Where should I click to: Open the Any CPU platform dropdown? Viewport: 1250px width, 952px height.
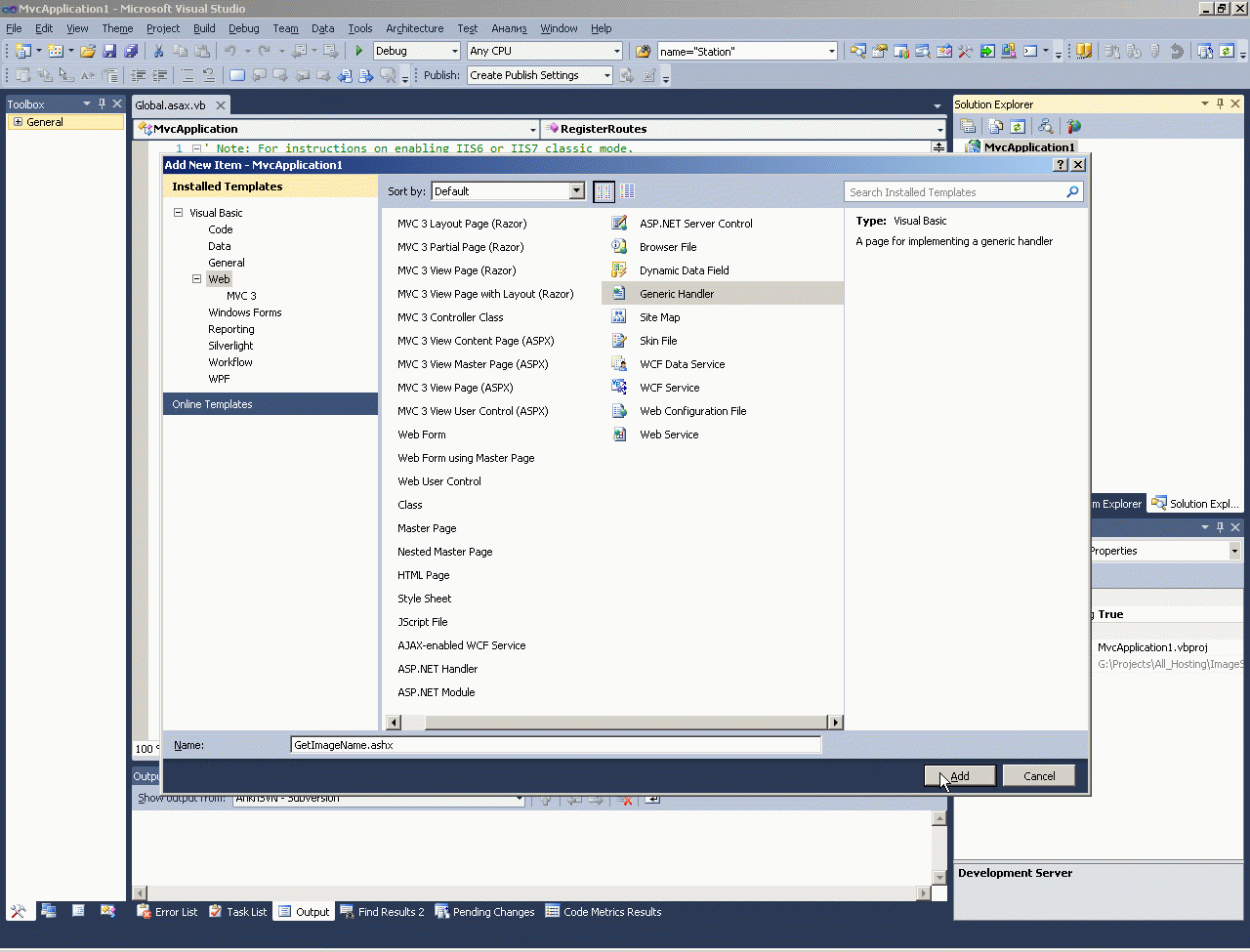point(616,51)
